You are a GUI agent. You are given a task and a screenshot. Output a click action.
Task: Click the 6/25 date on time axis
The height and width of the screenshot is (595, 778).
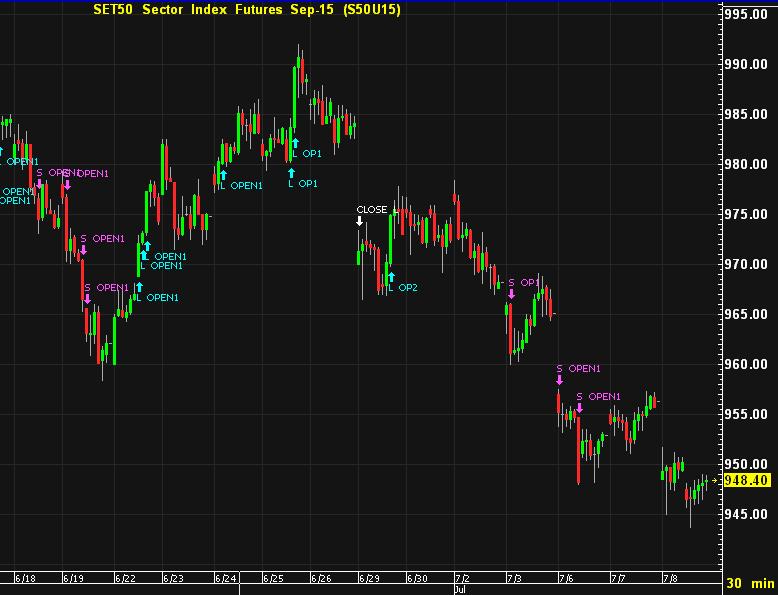272,578
